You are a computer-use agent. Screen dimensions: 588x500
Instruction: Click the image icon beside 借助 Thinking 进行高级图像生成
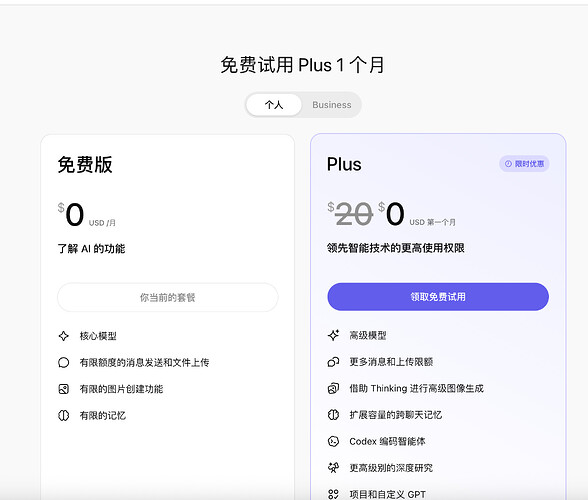click(x=333, y=388)
